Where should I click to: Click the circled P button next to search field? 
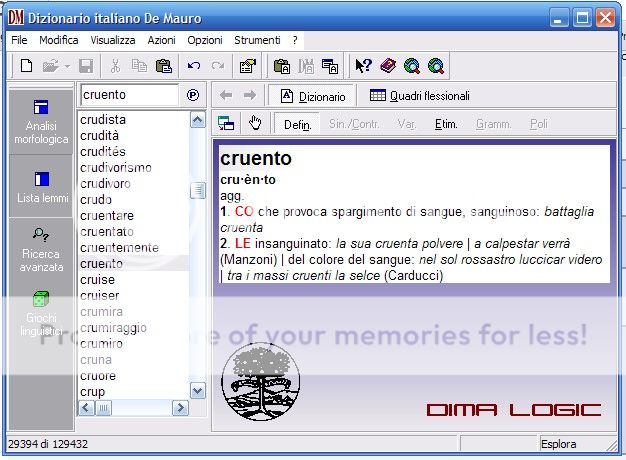pos(193,95)
